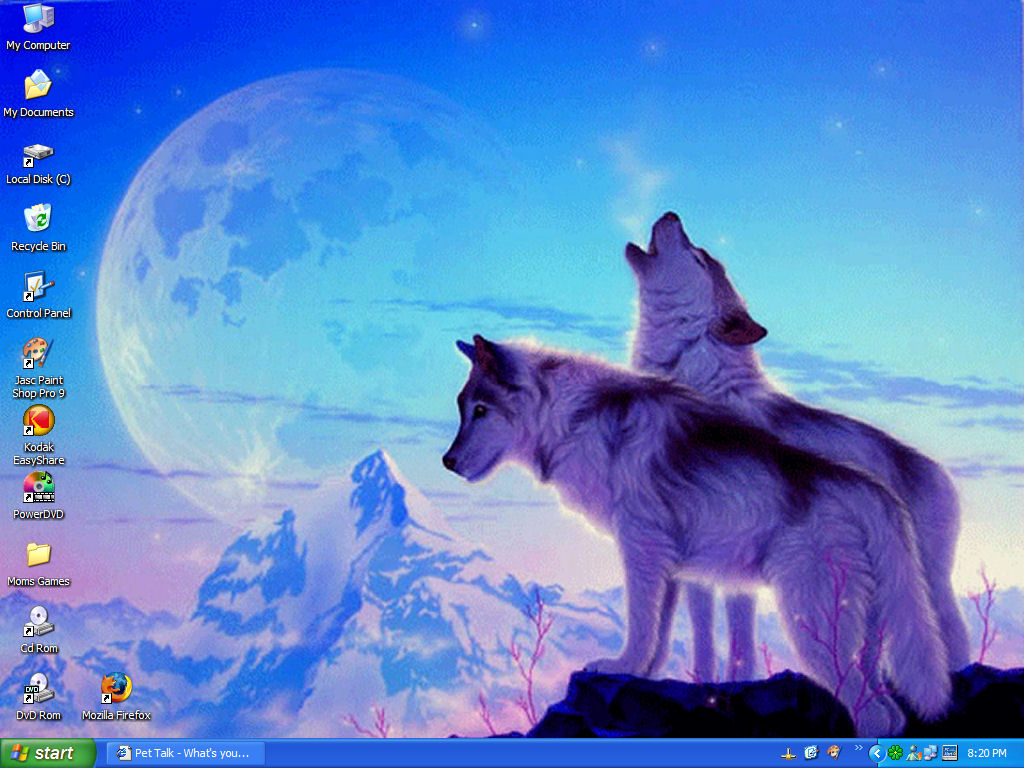Click the MSN Messenger tray icon
The width and height of the screenshot is (1024, 768).
[x=913, y=753]
